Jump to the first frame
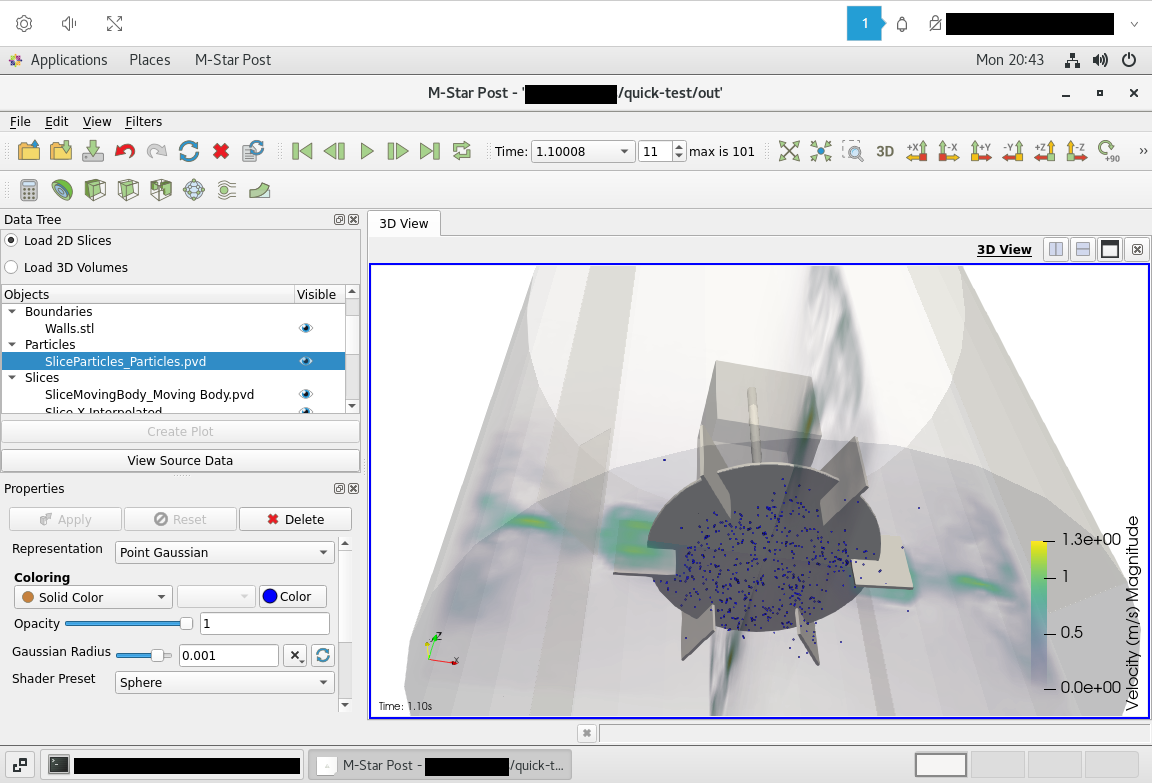This screenshot has width=1152, height=783. 302,151
